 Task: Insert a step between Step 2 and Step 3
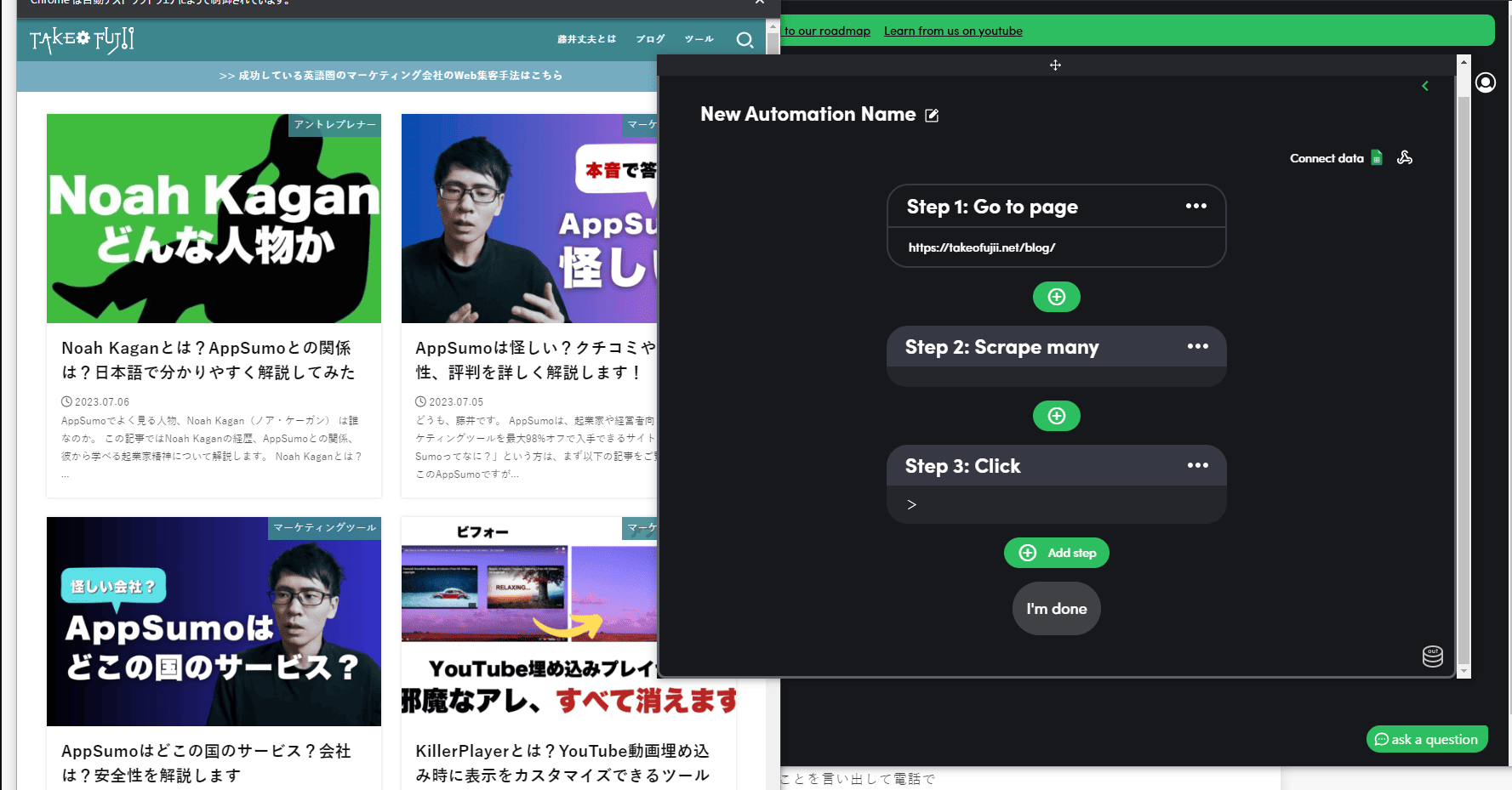point(1056,416)
